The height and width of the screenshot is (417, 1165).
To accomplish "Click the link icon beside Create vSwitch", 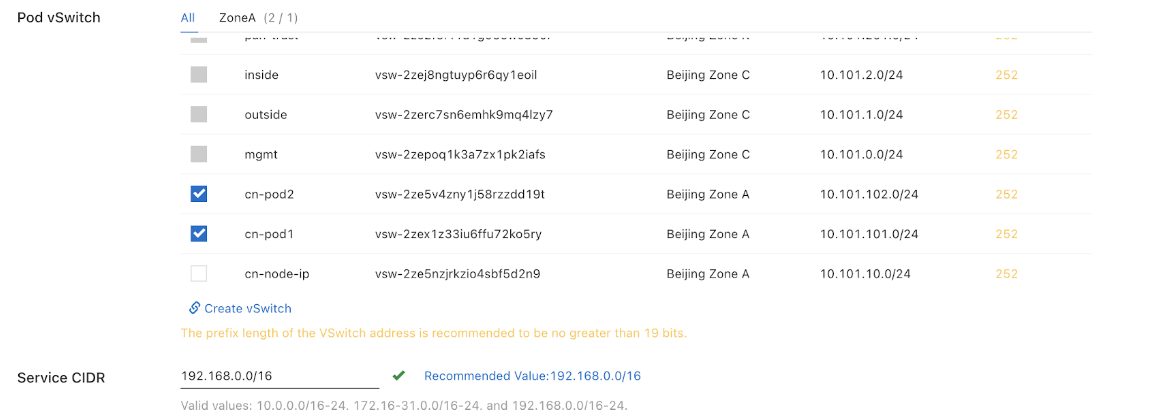I will [195, 308].
